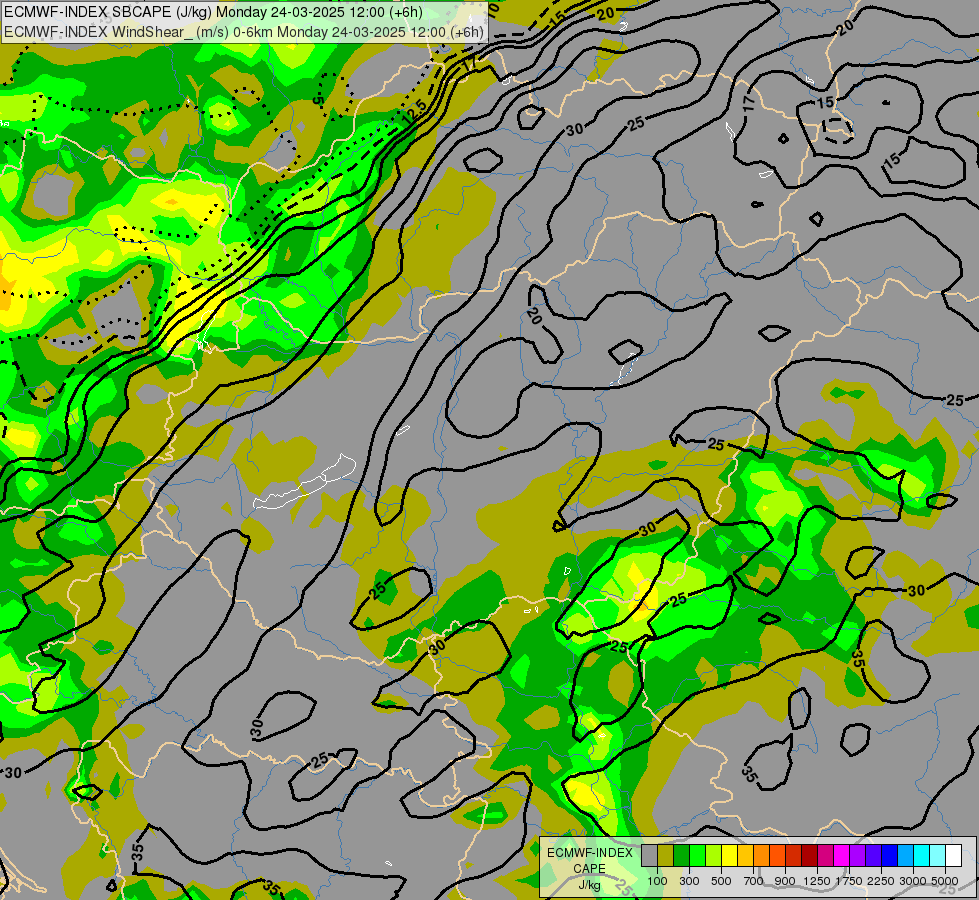979x900 pixels.
Task: Click the legend value 900
Action: point(785,881)
